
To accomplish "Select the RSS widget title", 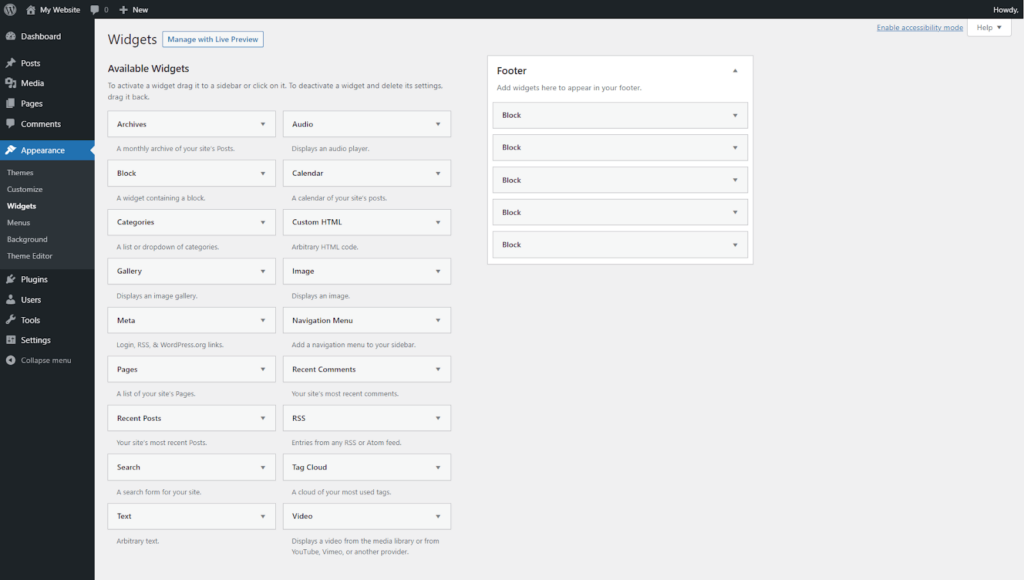I will coord(298,418).
